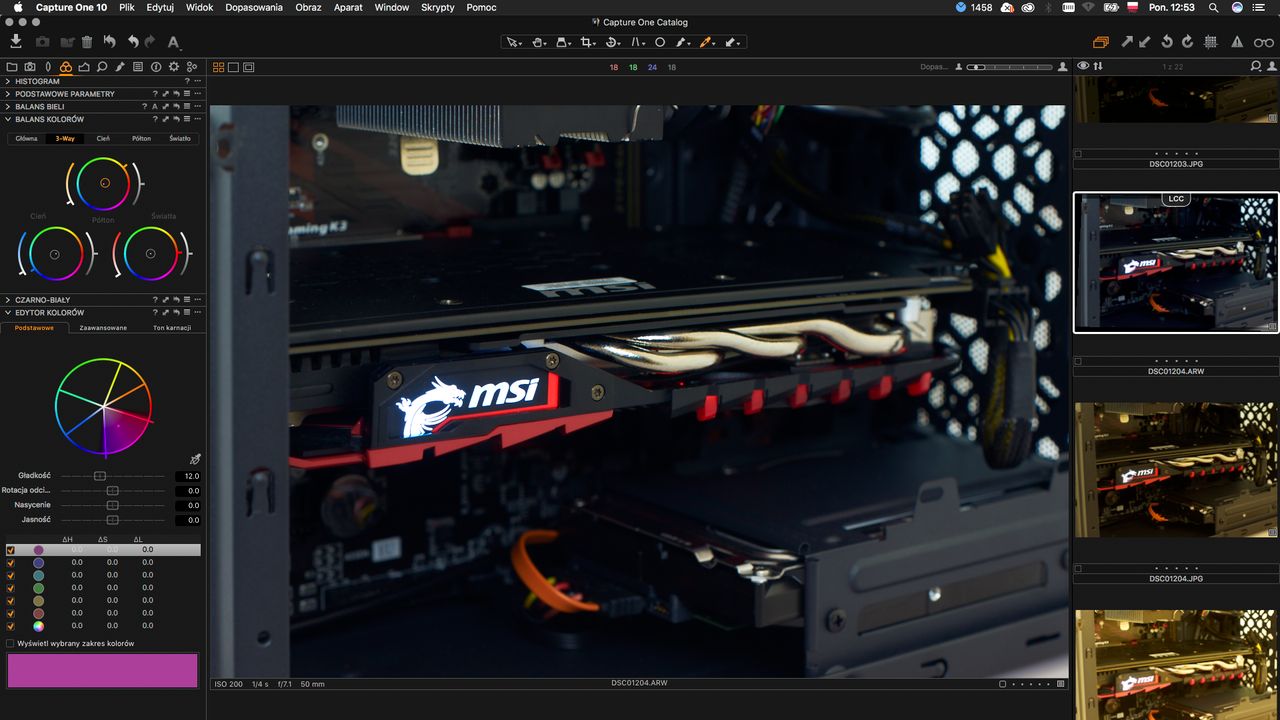
Task: Uncheck the purple color range checkbox
Action: [x=11, y=550]
